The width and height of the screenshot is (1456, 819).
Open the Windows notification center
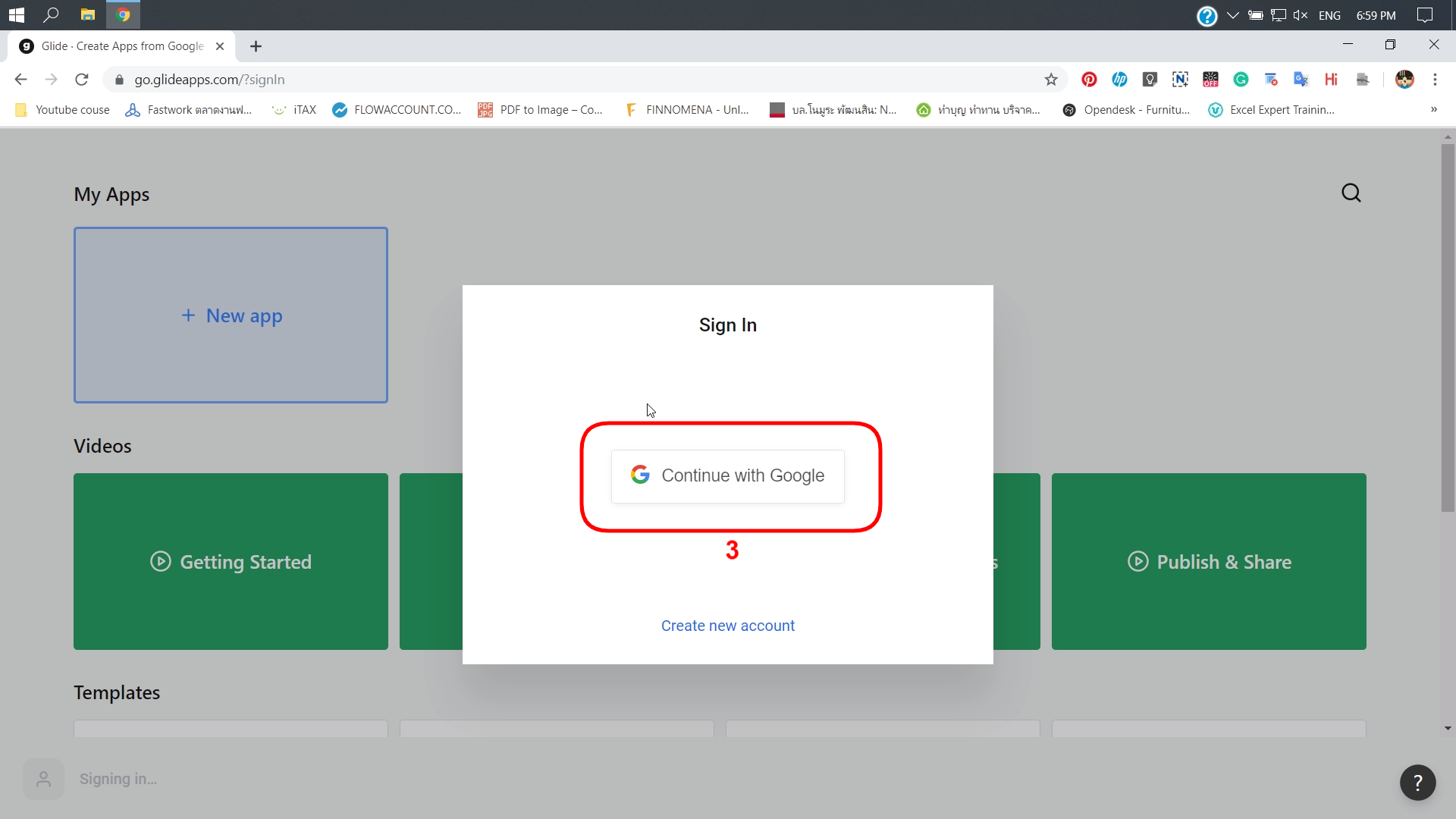[1425, 15]
